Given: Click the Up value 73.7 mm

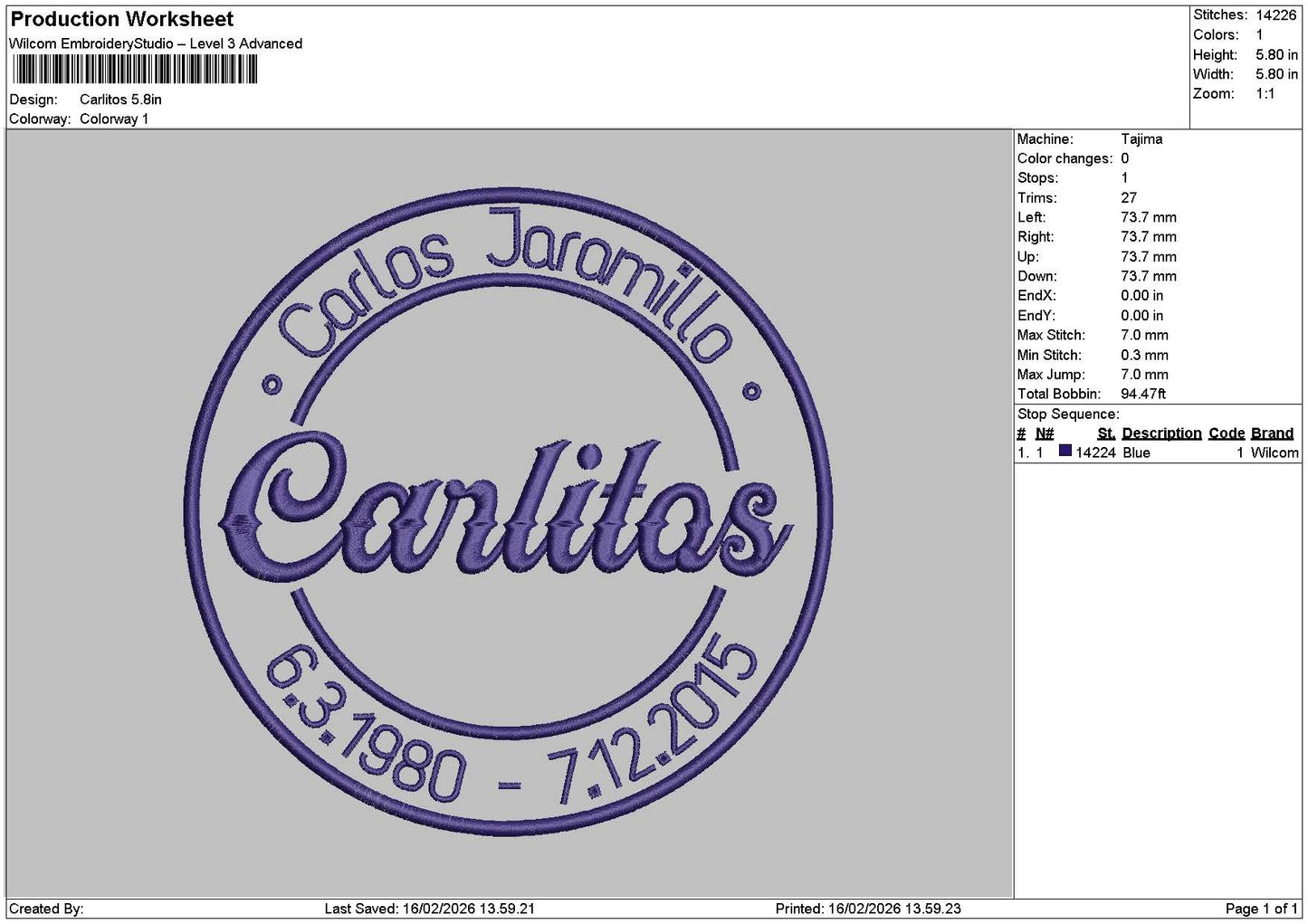Looking at the screenshot, I should click(x=1149, y=257).
